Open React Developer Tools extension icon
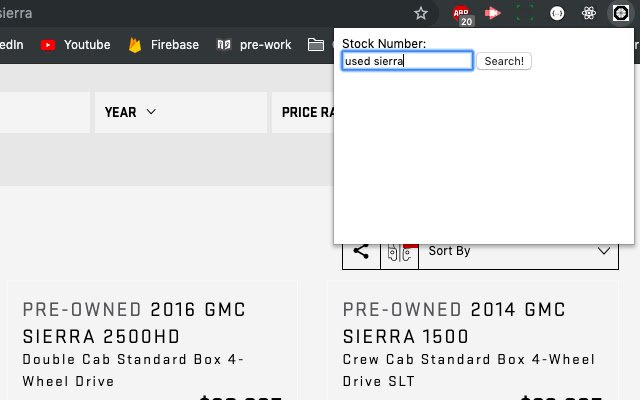This screenshot has height=400, width=640. pyautogui.click(x=589, y=13)
